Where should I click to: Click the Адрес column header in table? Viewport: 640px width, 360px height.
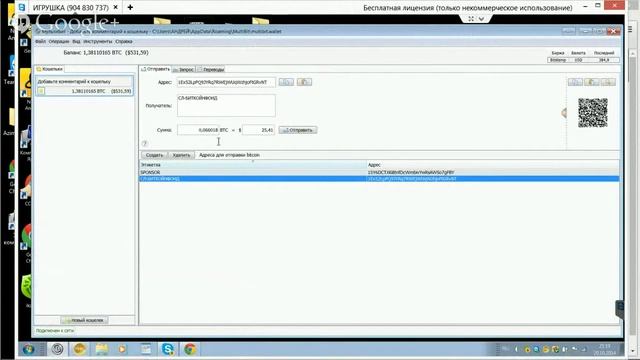coord(493,165)
